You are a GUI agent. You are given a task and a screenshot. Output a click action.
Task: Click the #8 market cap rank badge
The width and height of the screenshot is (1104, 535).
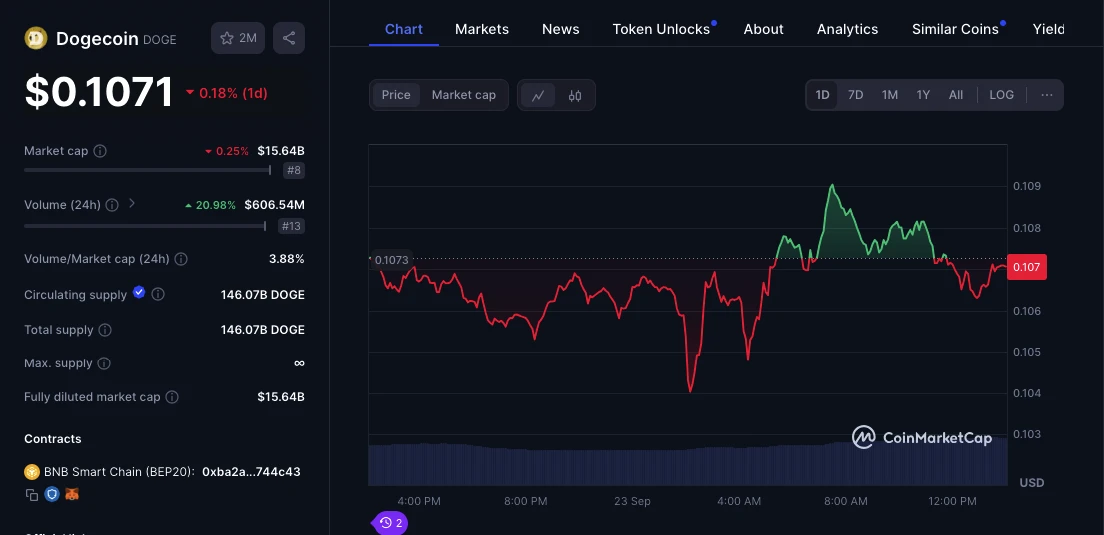(294, 170)
